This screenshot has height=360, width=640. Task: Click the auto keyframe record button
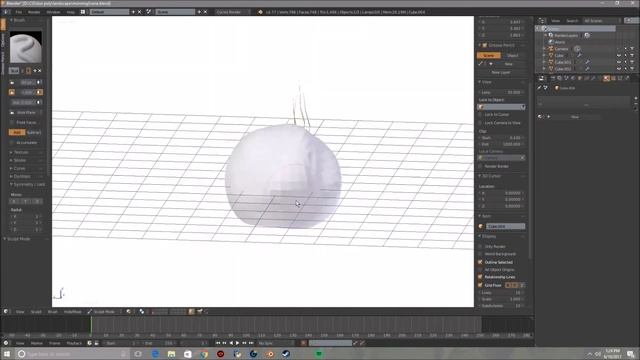point(303,343)
